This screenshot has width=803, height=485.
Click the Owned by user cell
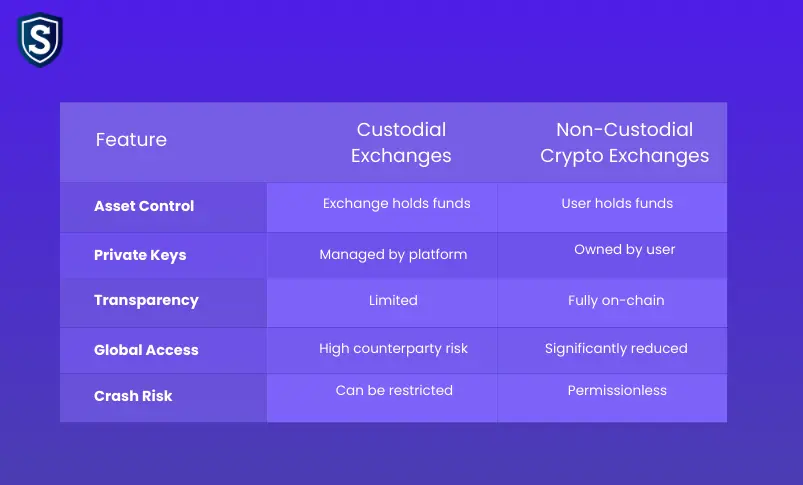click(624, 249)
